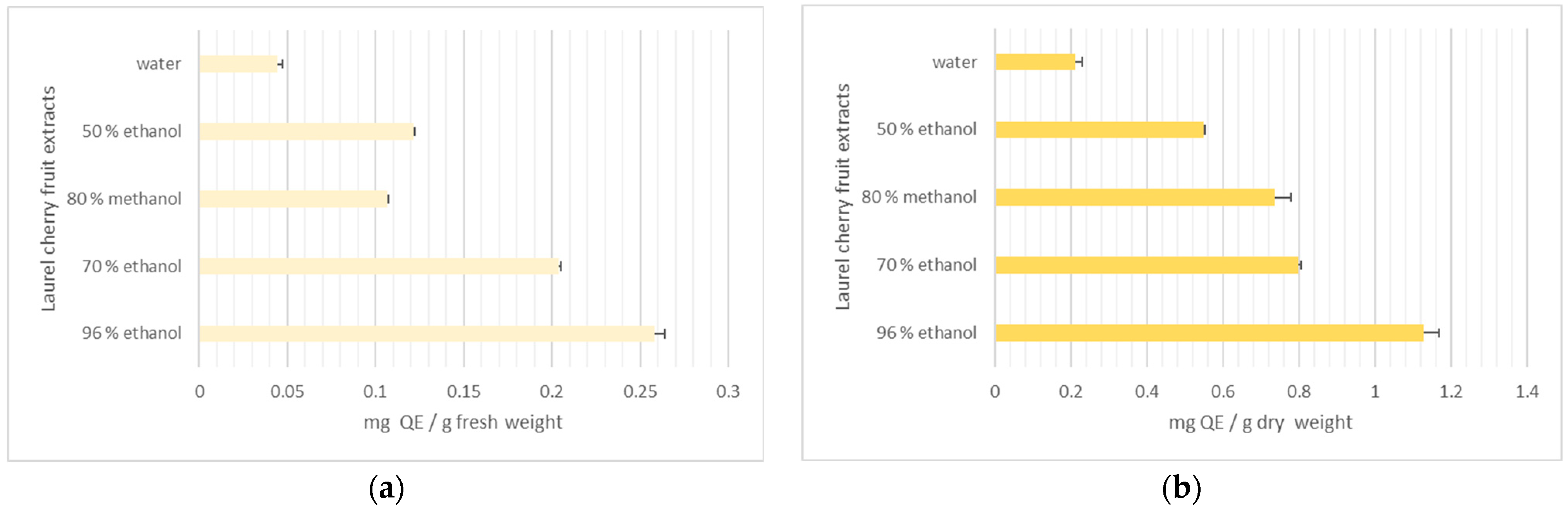
Task: Select the 80% methanol bar in dry weight chart
Action: coord(1135,197)
